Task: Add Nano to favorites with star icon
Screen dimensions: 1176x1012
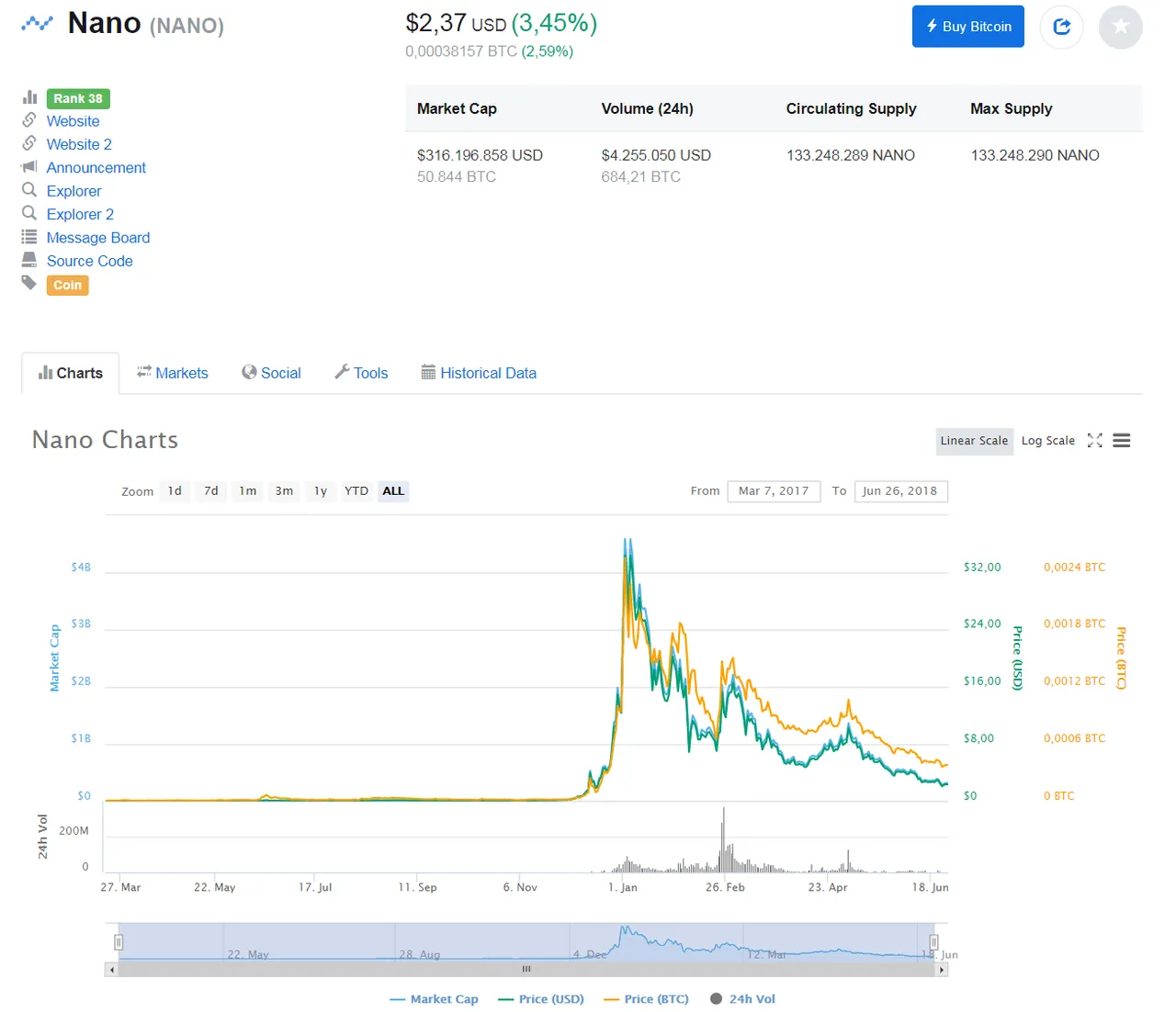Action: coord(1121,27)
